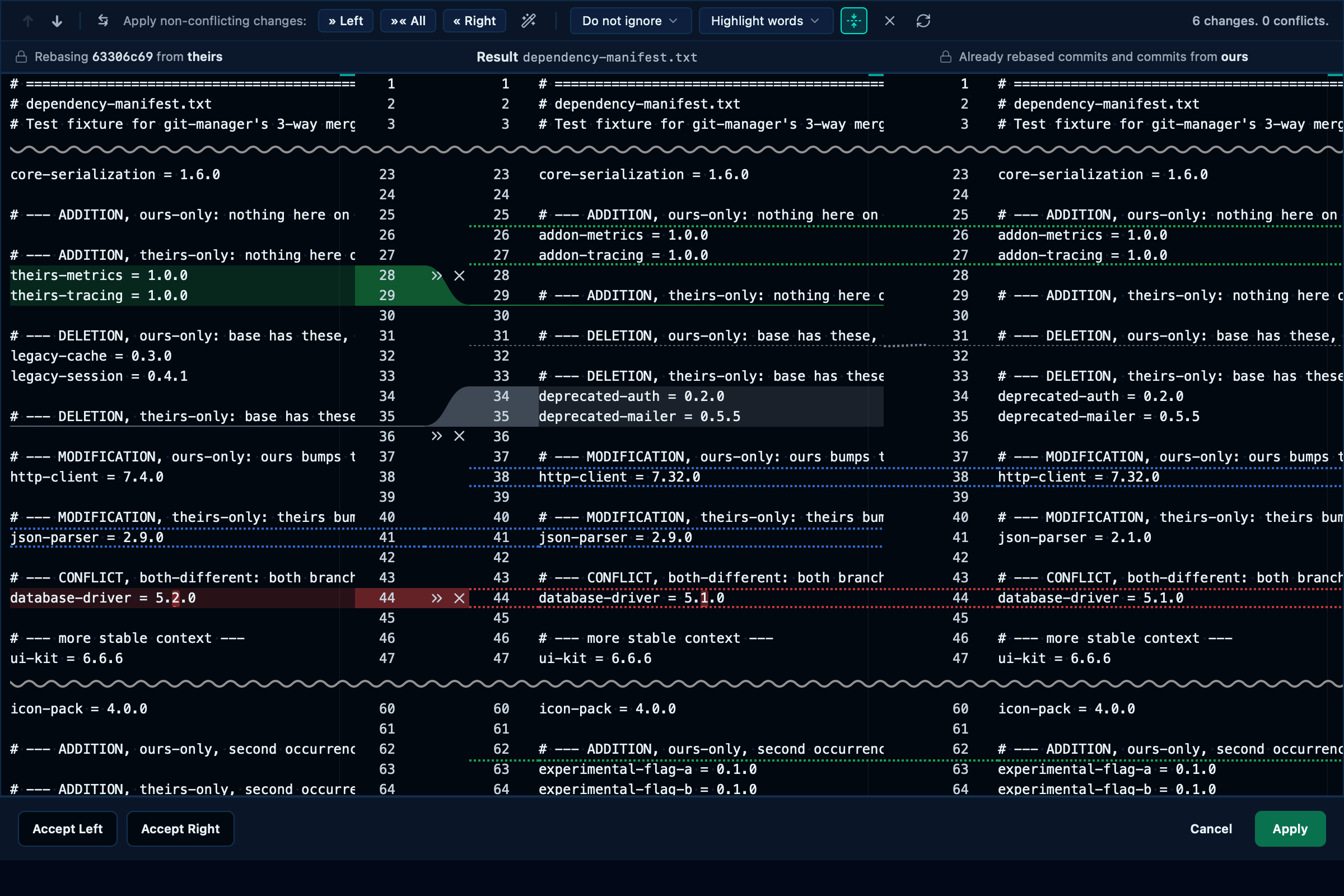Click 'http-client = 7.4.0' in left pane

click(87, 477)
